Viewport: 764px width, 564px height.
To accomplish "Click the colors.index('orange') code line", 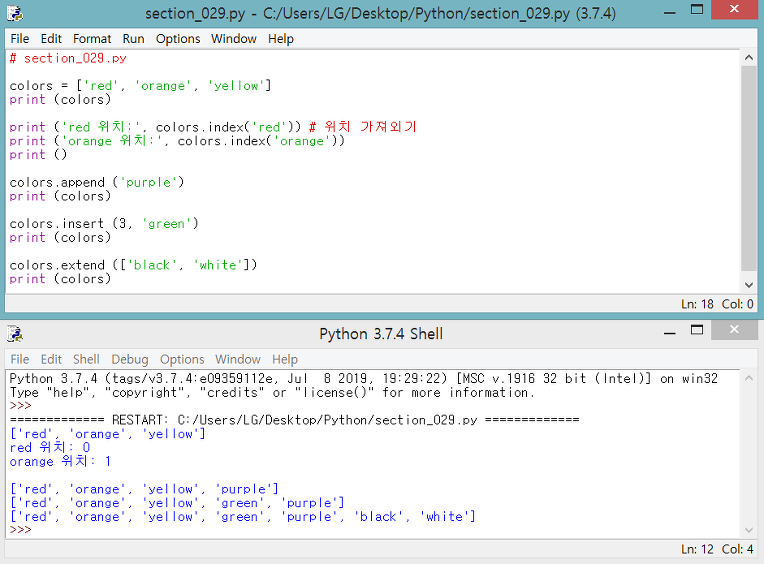I will click(x=177, y=141).
